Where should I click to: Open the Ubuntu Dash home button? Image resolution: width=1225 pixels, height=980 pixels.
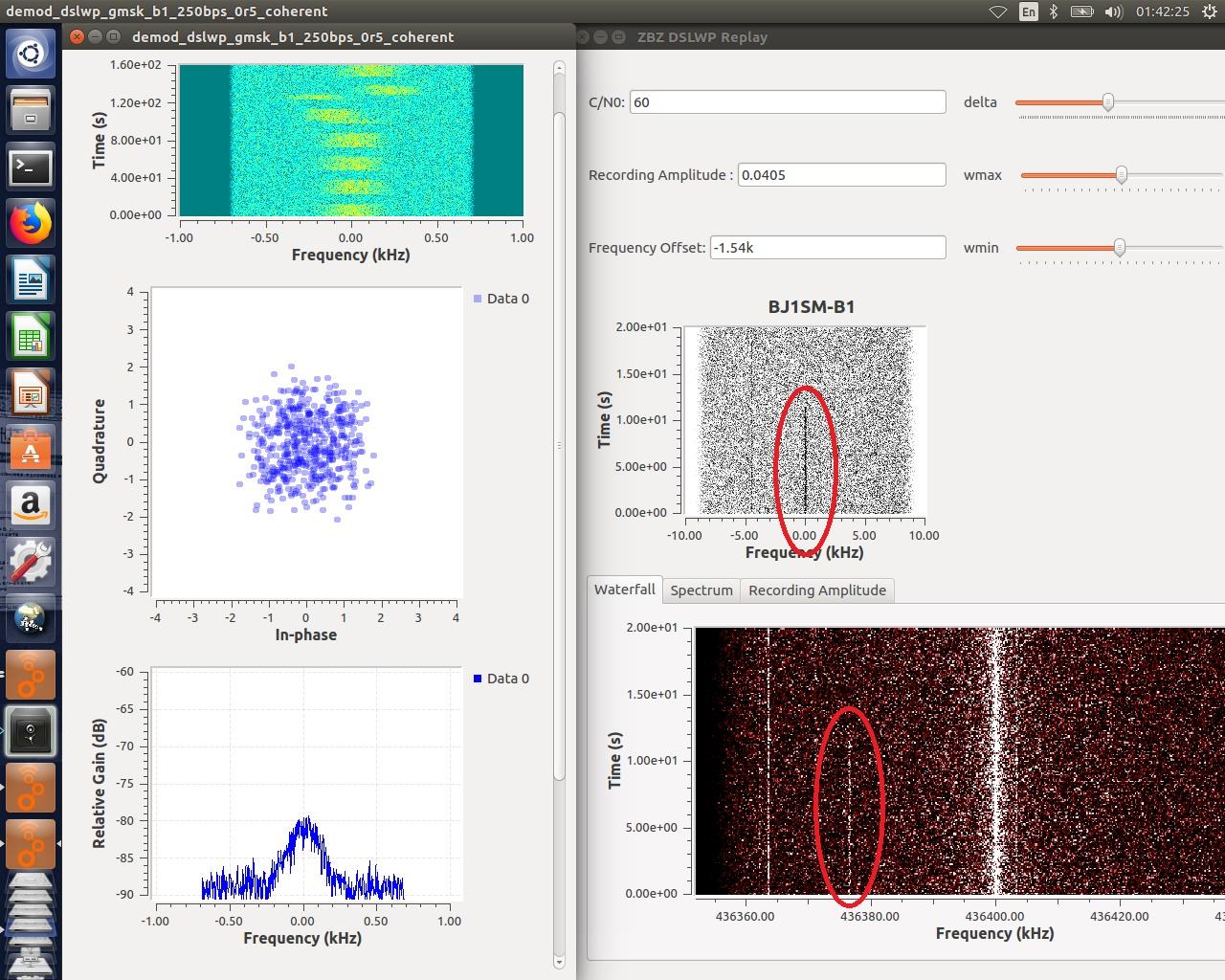tap(31, 53)
